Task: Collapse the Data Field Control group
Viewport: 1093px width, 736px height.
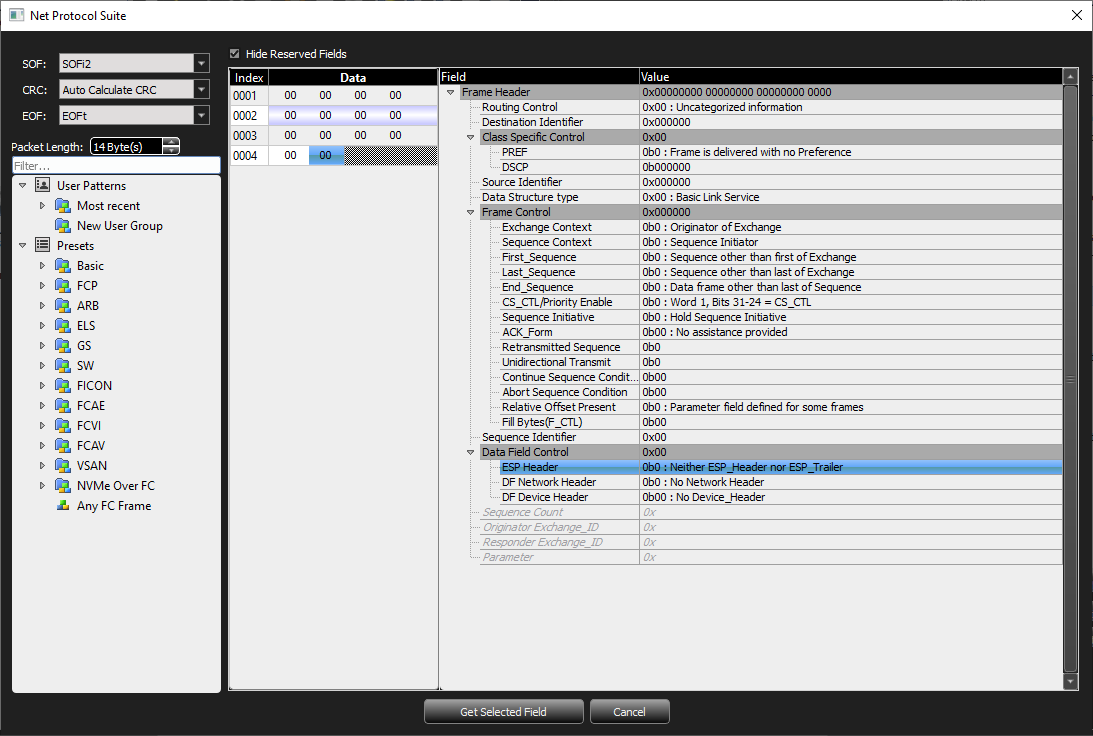Action: pos(471,452)
